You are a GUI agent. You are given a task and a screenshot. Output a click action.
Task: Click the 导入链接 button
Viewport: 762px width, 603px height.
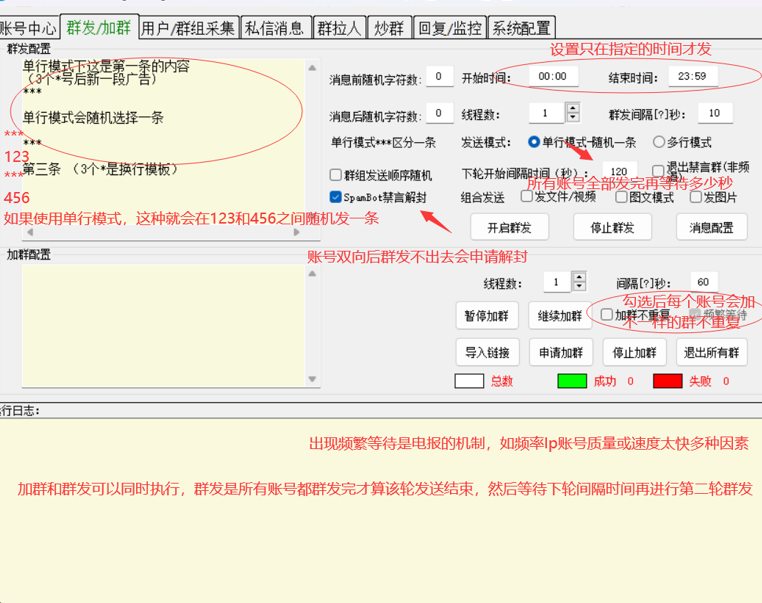(487, 352)
